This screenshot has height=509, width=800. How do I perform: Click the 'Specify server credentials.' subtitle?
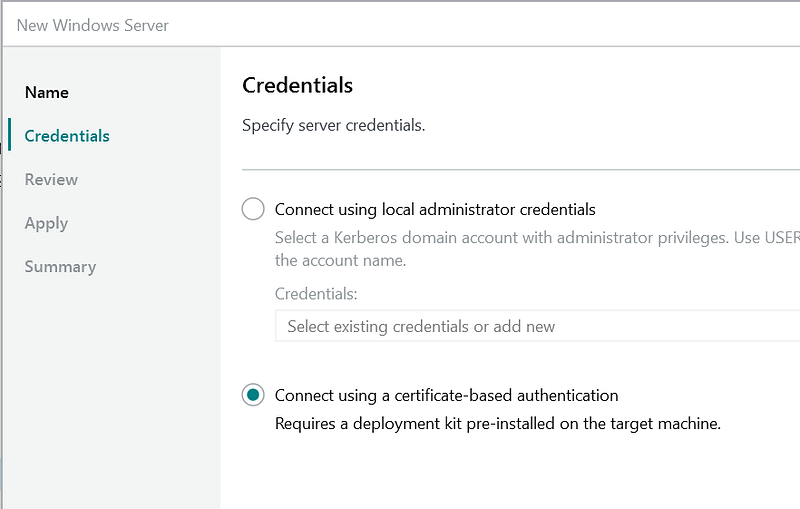click(334, 126)
